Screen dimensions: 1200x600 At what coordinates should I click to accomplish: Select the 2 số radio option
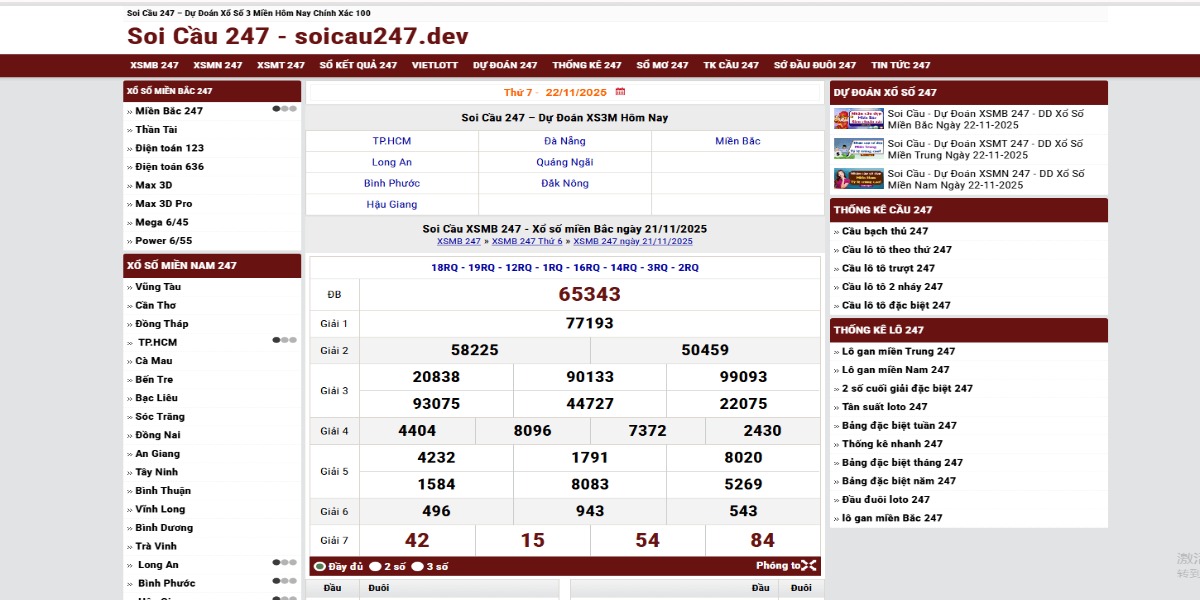pyautogui.click(x=375, y=567)
